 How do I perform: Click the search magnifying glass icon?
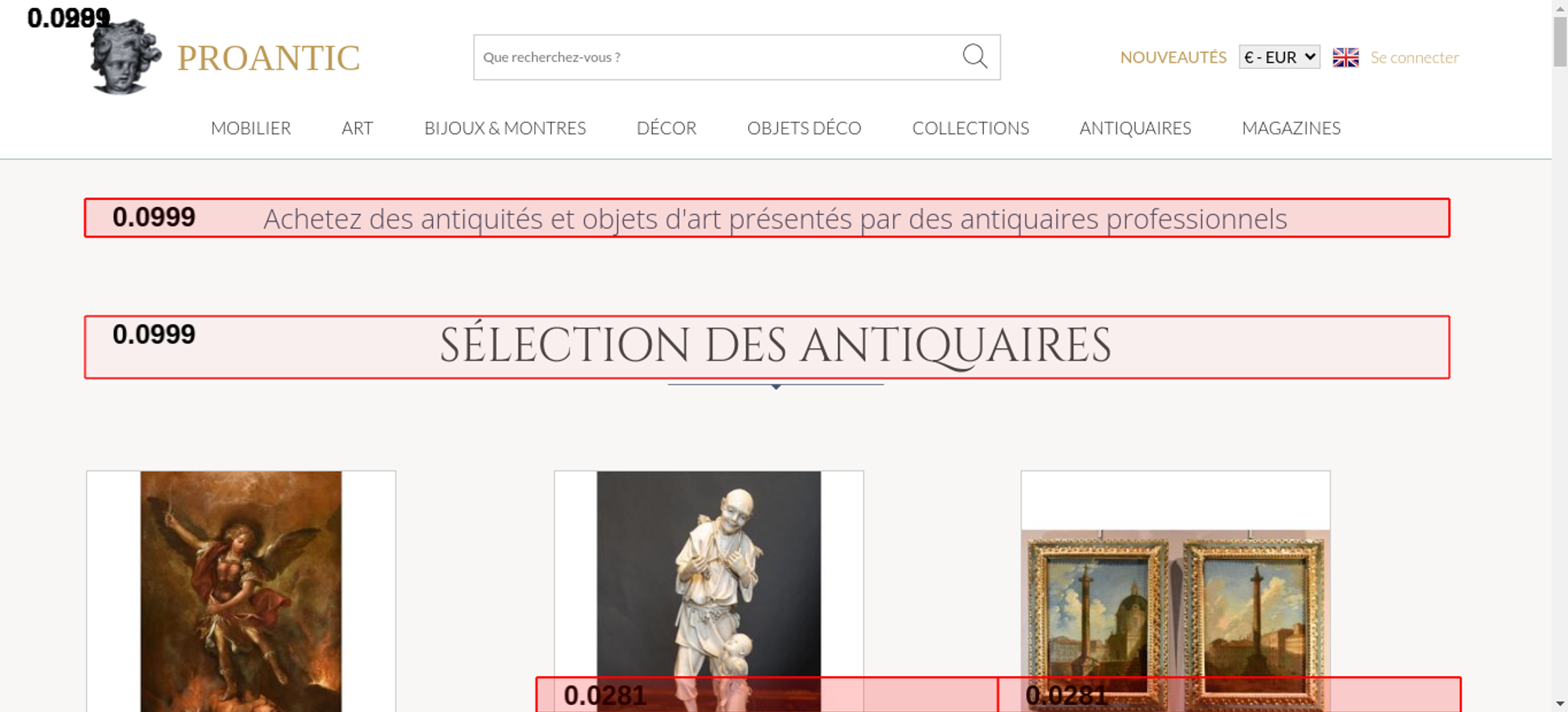pos(975,56)
